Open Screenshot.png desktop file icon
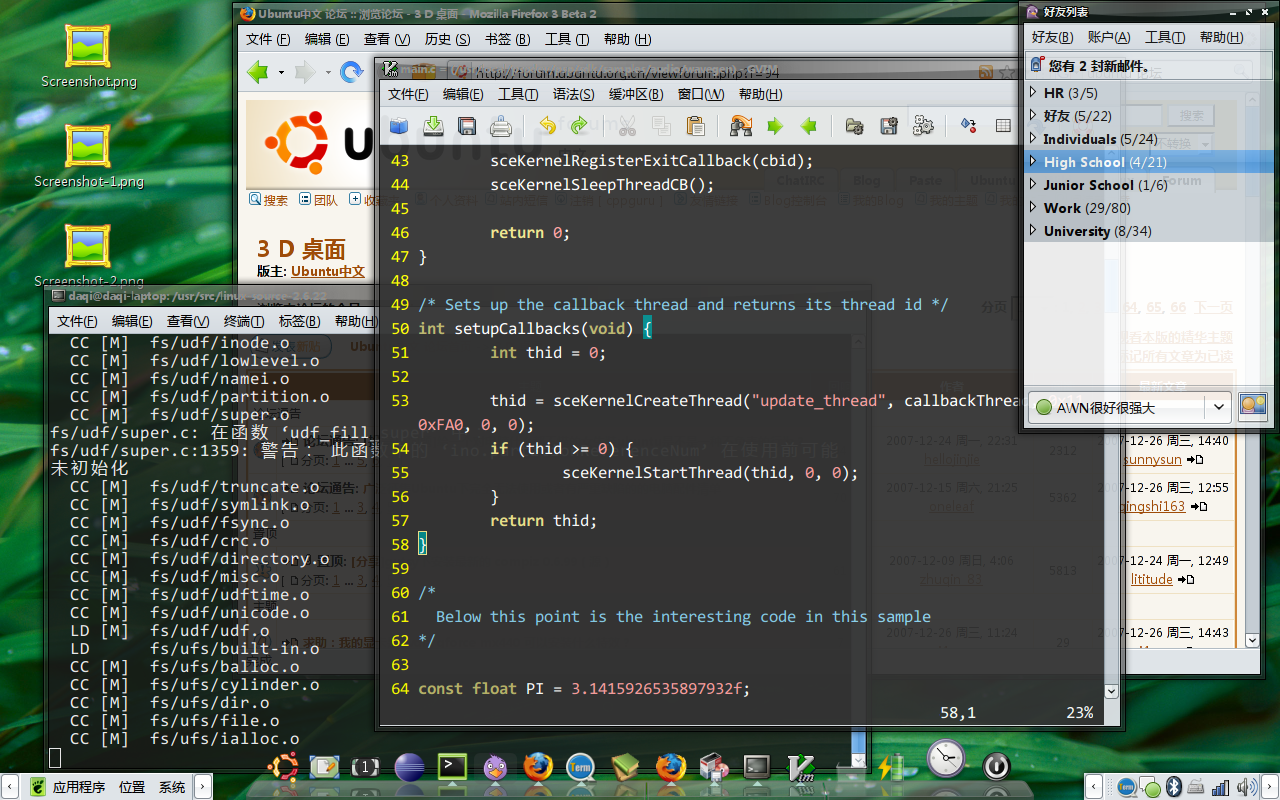This screenshot has height=800, width=1280. (x=88, y=56)
